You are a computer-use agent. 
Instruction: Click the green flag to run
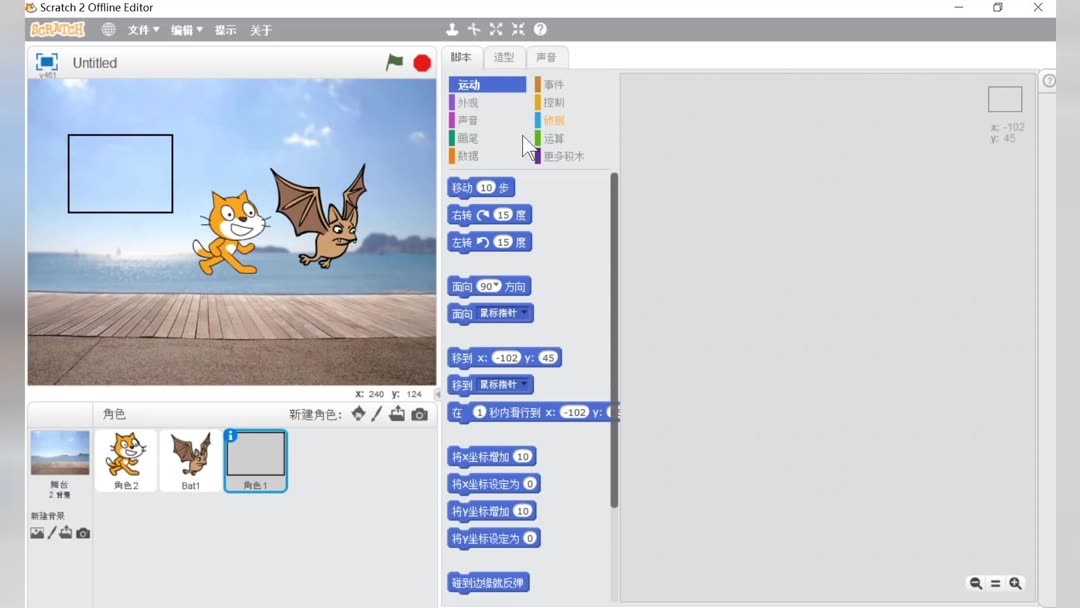(x=393, y=61)
